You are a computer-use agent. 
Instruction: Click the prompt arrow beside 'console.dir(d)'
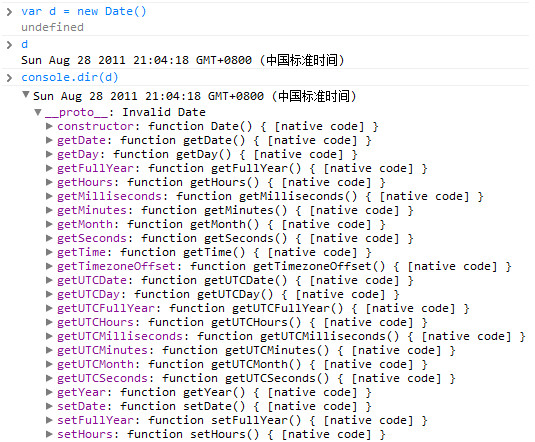[9, 78]
